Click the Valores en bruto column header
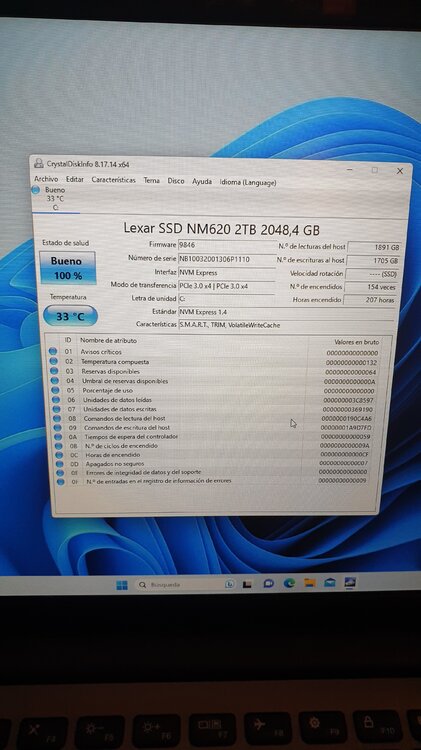This screenshot has height=750, width=421. [356, 342]
